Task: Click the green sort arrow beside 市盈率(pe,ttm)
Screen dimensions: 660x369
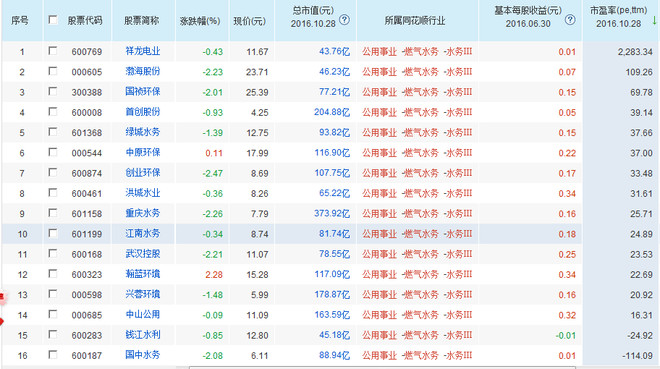Action: pyautogui.click(x=654, y=20)
